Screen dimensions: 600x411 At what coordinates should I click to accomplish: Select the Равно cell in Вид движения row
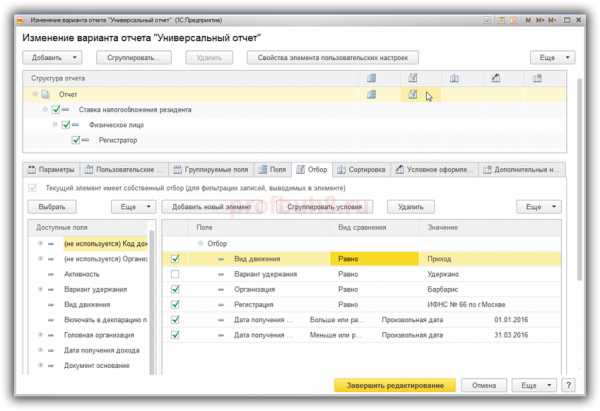click(374, 259)
